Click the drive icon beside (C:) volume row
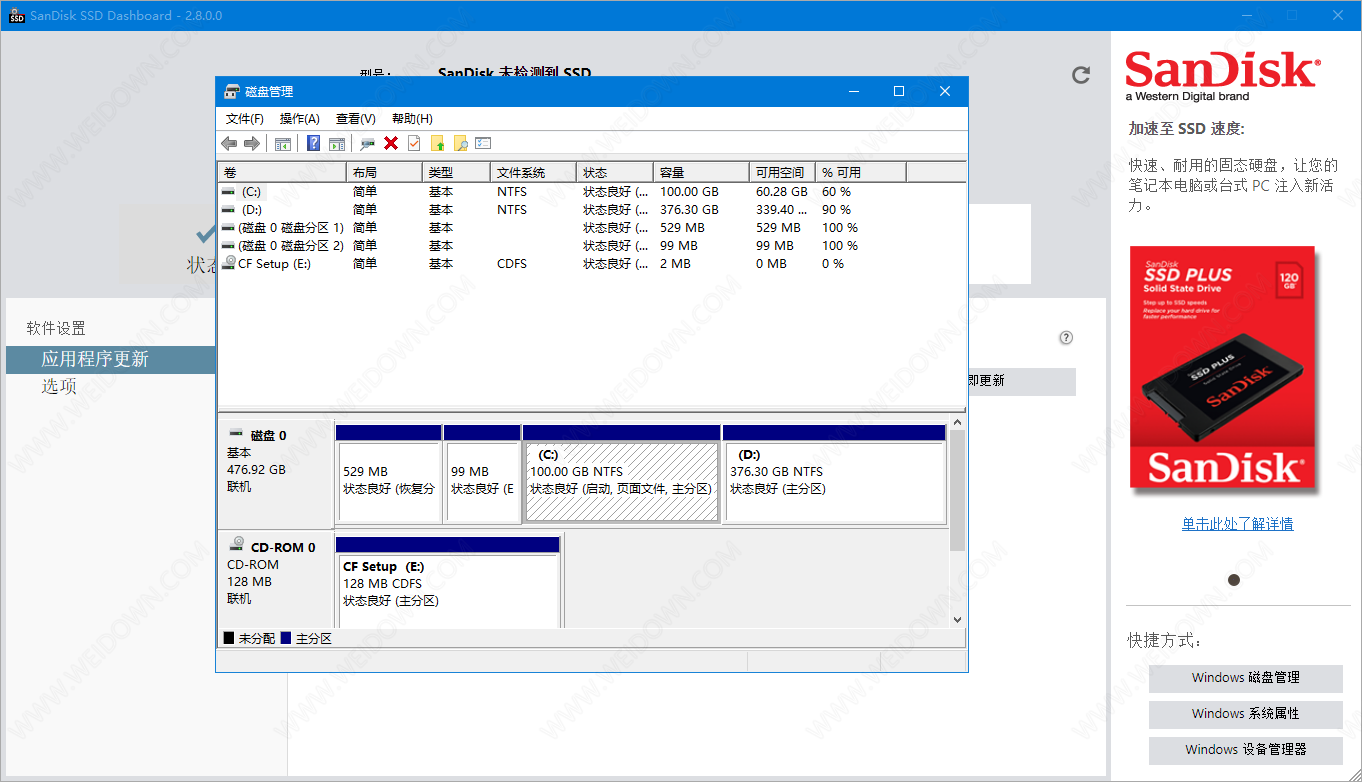Image resolution: width=1362 pixels, height=782 pixels. [x=229, y=191]
